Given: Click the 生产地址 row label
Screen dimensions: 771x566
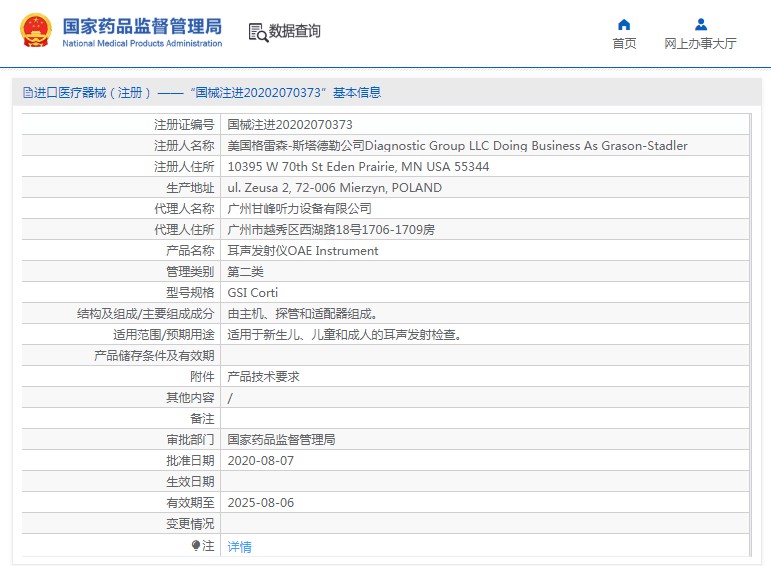Looking at the screenshot, I should pos(190,188).
